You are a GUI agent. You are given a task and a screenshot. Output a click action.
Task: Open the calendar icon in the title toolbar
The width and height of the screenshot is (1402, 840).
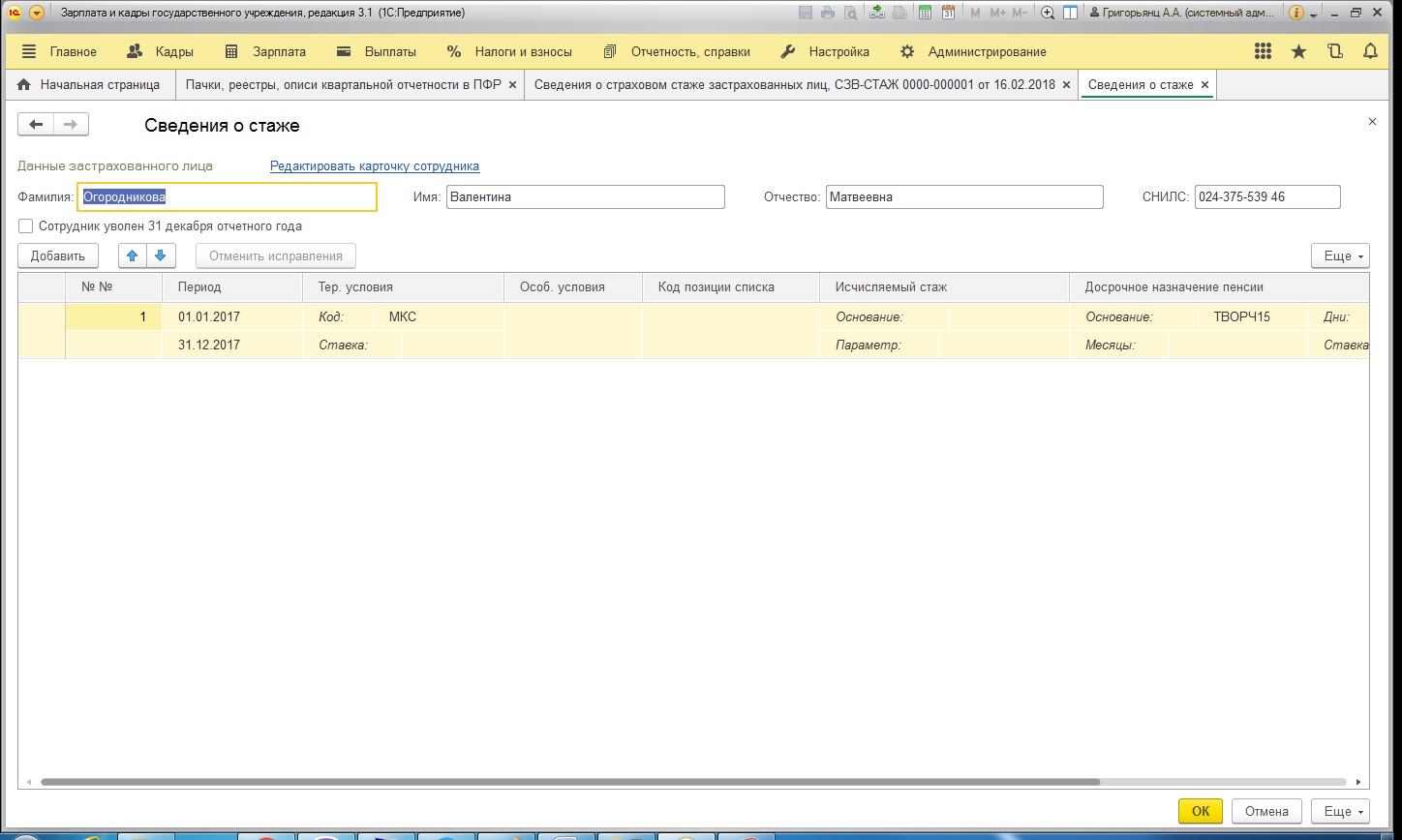tap(948, 13)
